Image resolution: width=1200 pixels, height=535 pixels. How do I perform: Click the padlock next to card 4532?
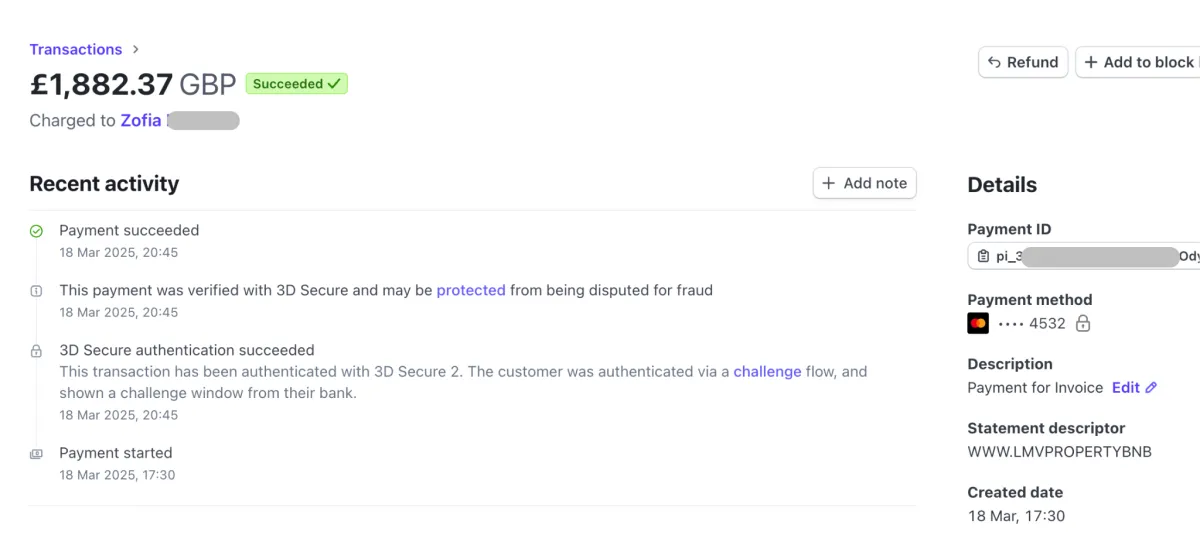(x=1082, y=323)
